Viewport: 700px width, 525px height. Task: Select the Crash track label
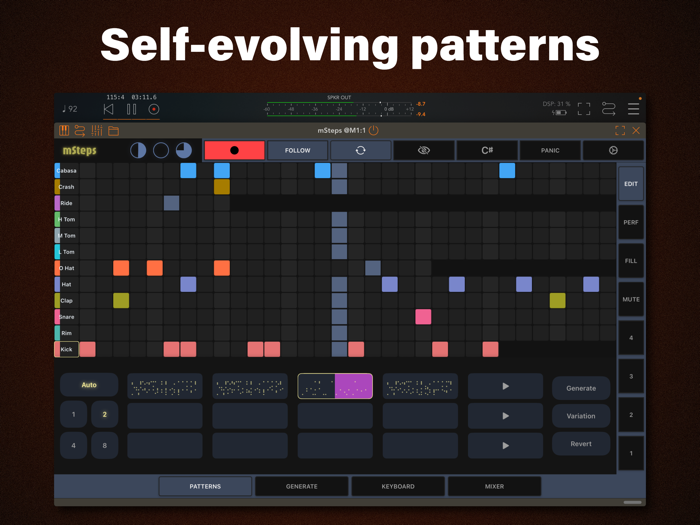point(66,187)
